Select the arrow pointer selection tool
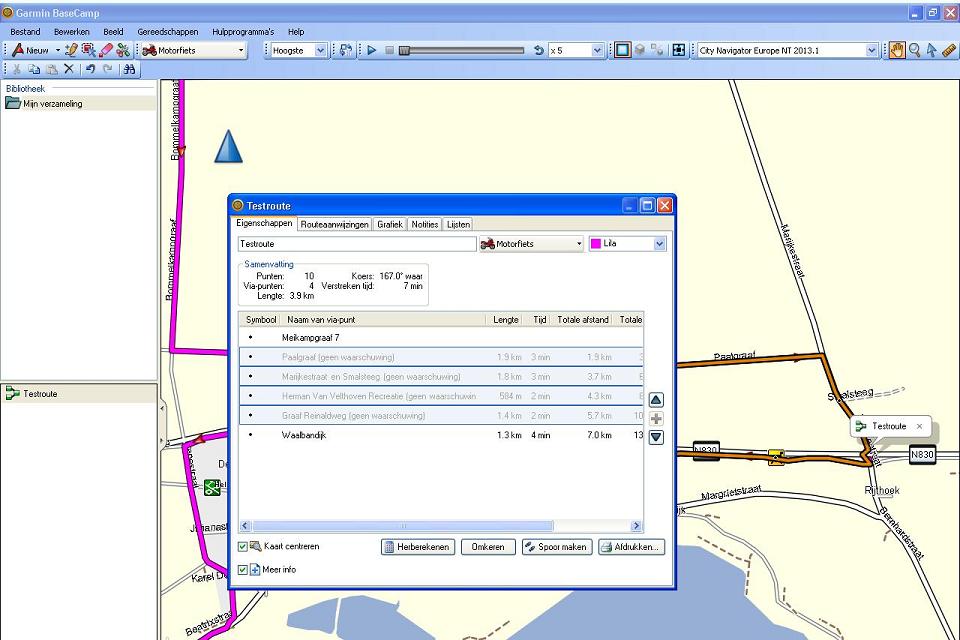This screenshot has width=960, height=640. 931,50
